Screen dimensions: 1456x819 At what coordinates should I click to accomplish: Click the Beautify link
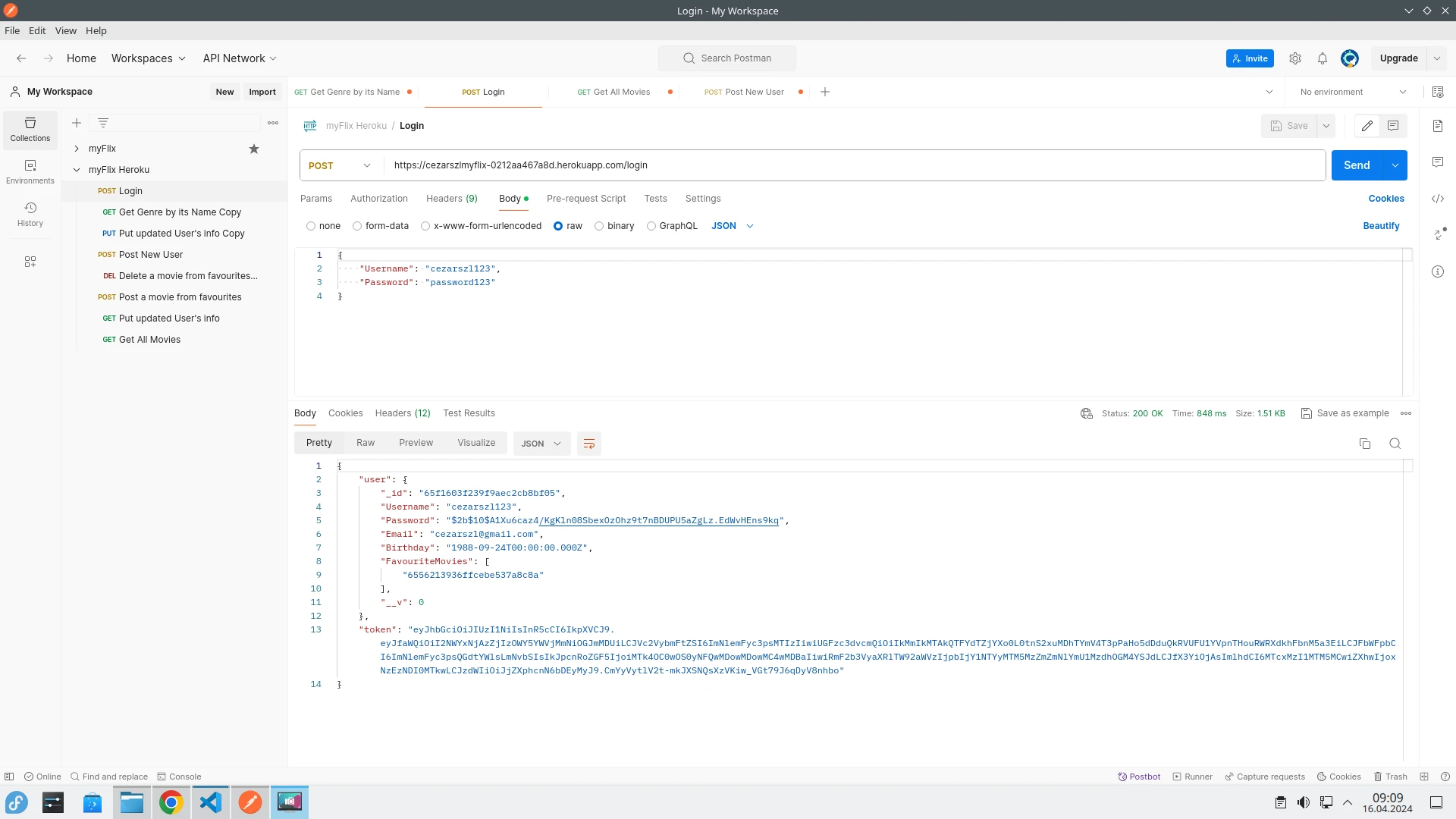(1382, 226)
